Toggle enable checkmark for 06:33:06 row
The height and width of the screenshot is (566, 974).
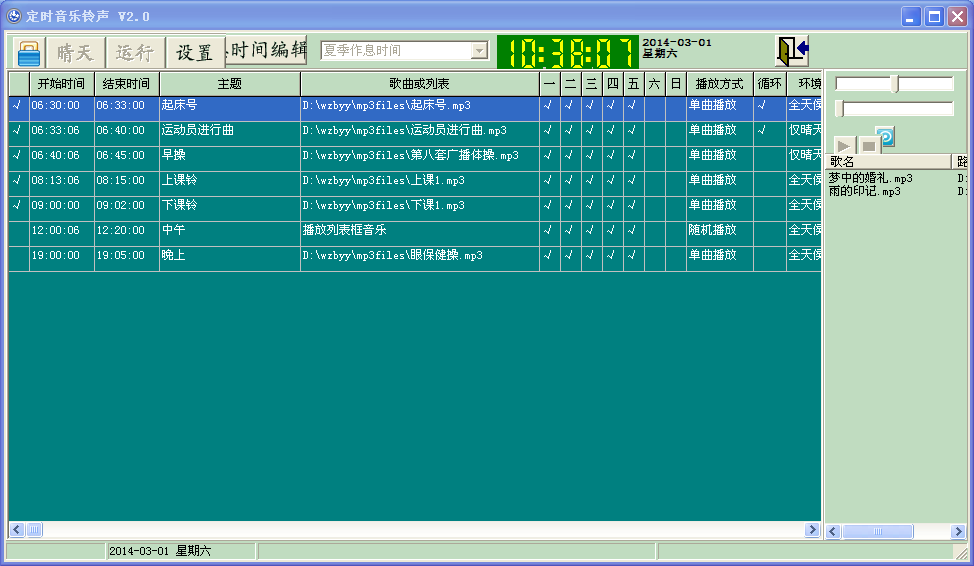19,130
